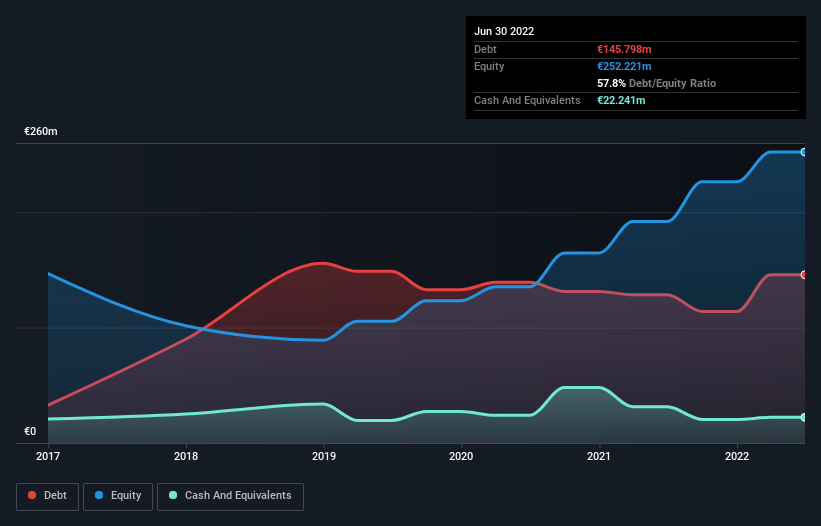Click Cash And Equivalents label in tooltip
The width and height of the screenshot is (821, 526).
pyautogui.click(x=527, y=100)
